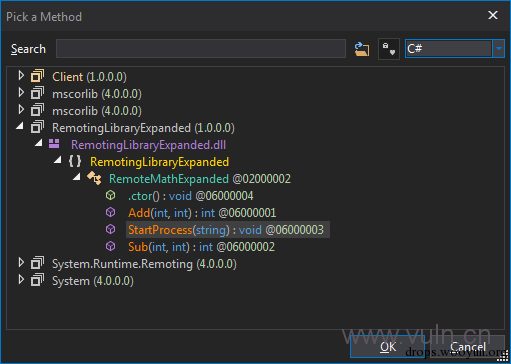Select the Client (1.0.0.0) tree row

pos(89,77)
